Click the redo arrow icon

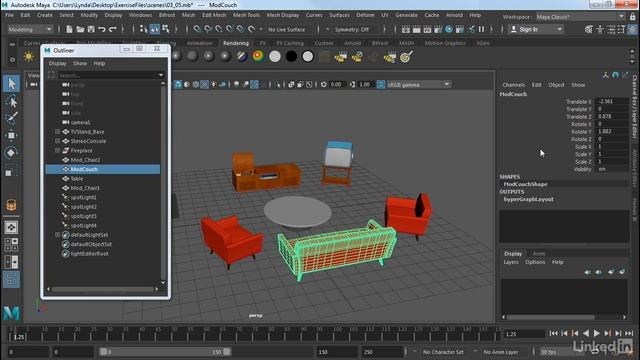coord(113,29)
